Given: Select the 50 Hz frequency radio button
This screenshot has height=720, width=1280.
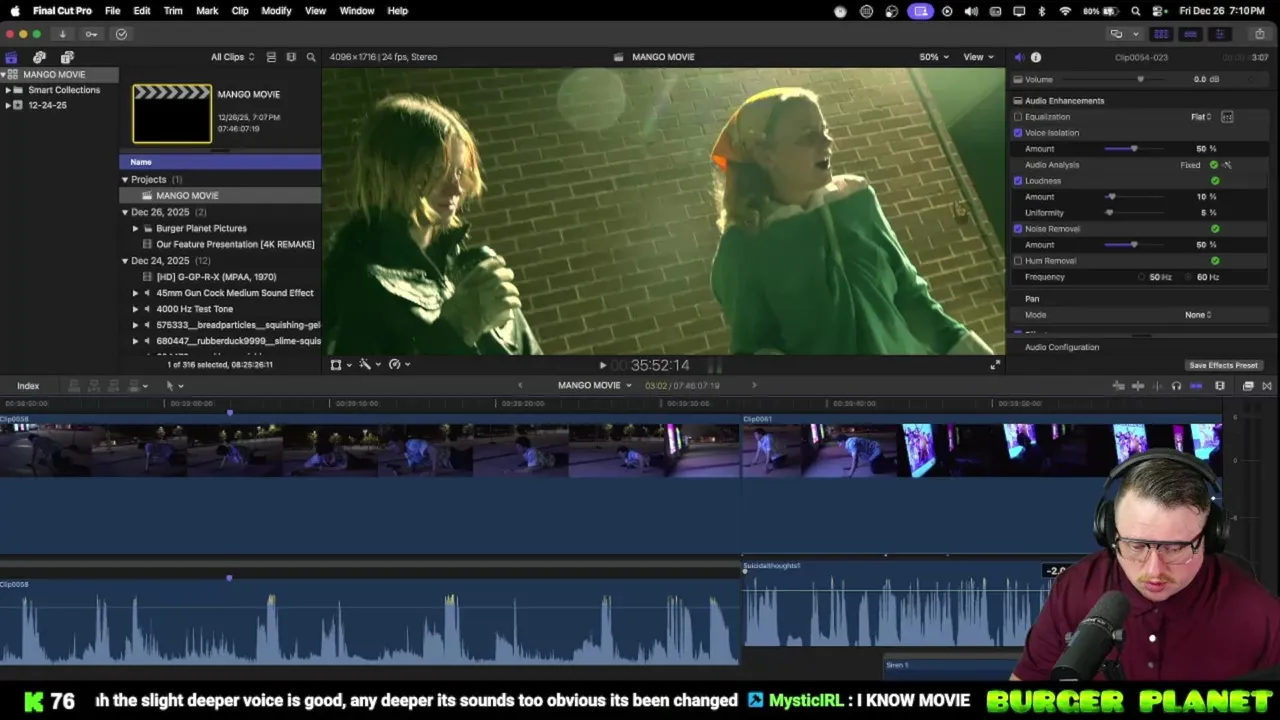Looking at the screenshot, I should (1142, 277).
